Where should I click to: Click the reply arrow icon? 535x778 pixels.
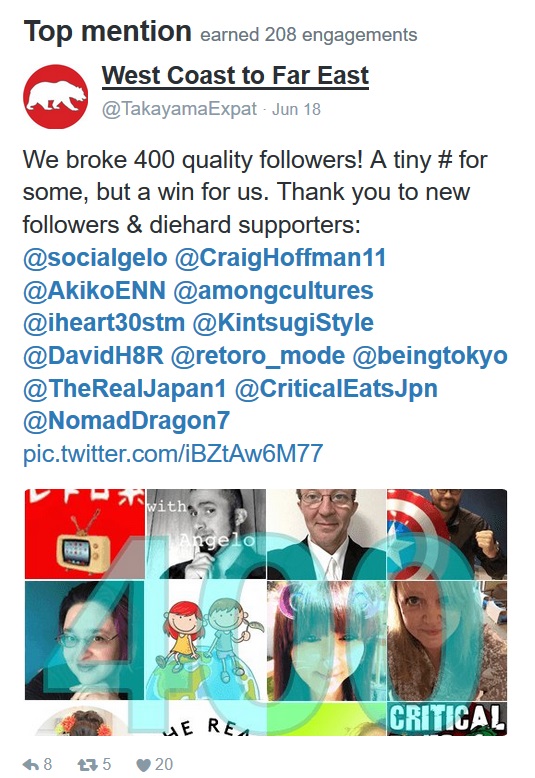[x=31, y=765]
